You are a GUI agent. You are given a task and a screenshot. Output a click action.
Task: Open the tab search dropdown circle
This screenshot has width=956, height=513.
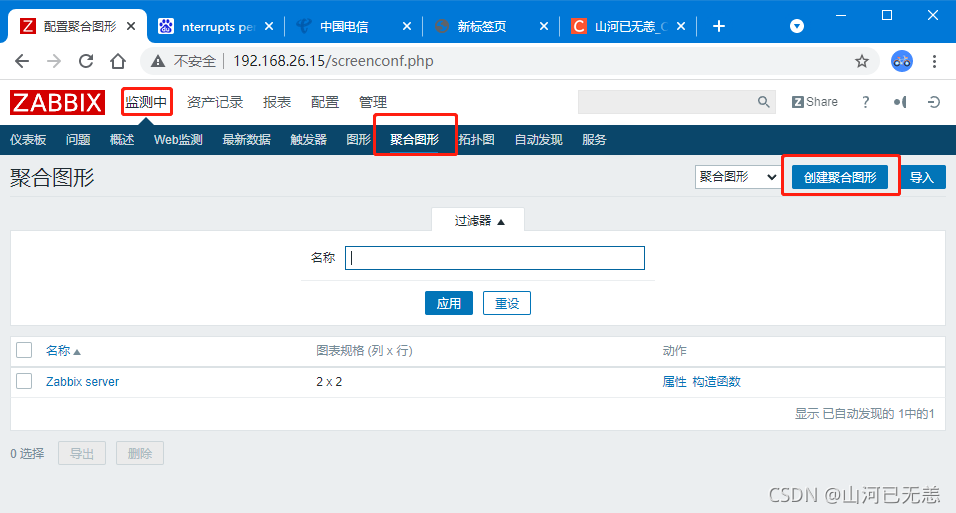click(x=796, y=26)
